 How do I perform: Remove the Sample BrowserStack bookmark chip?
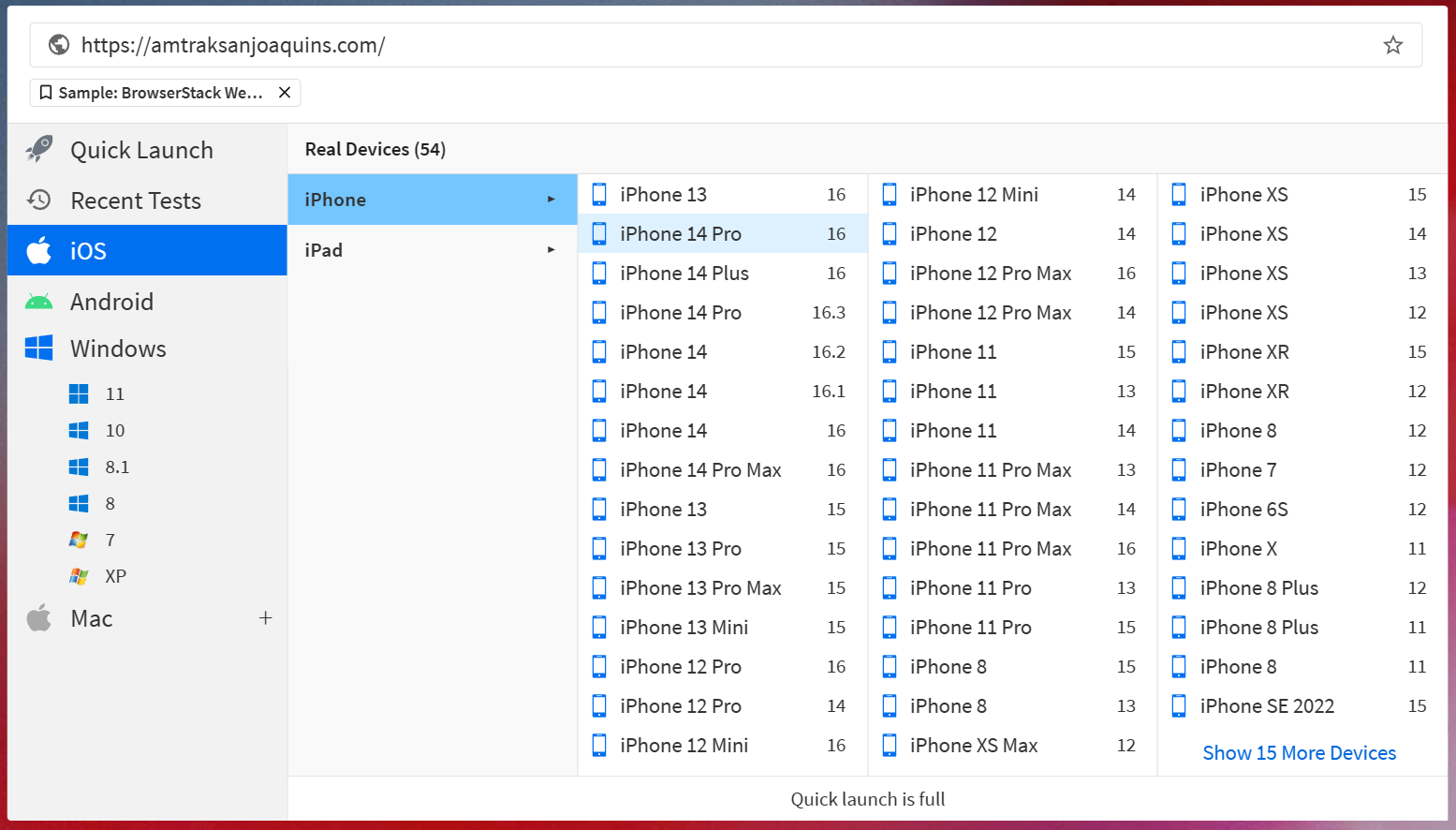click(285, 93)
